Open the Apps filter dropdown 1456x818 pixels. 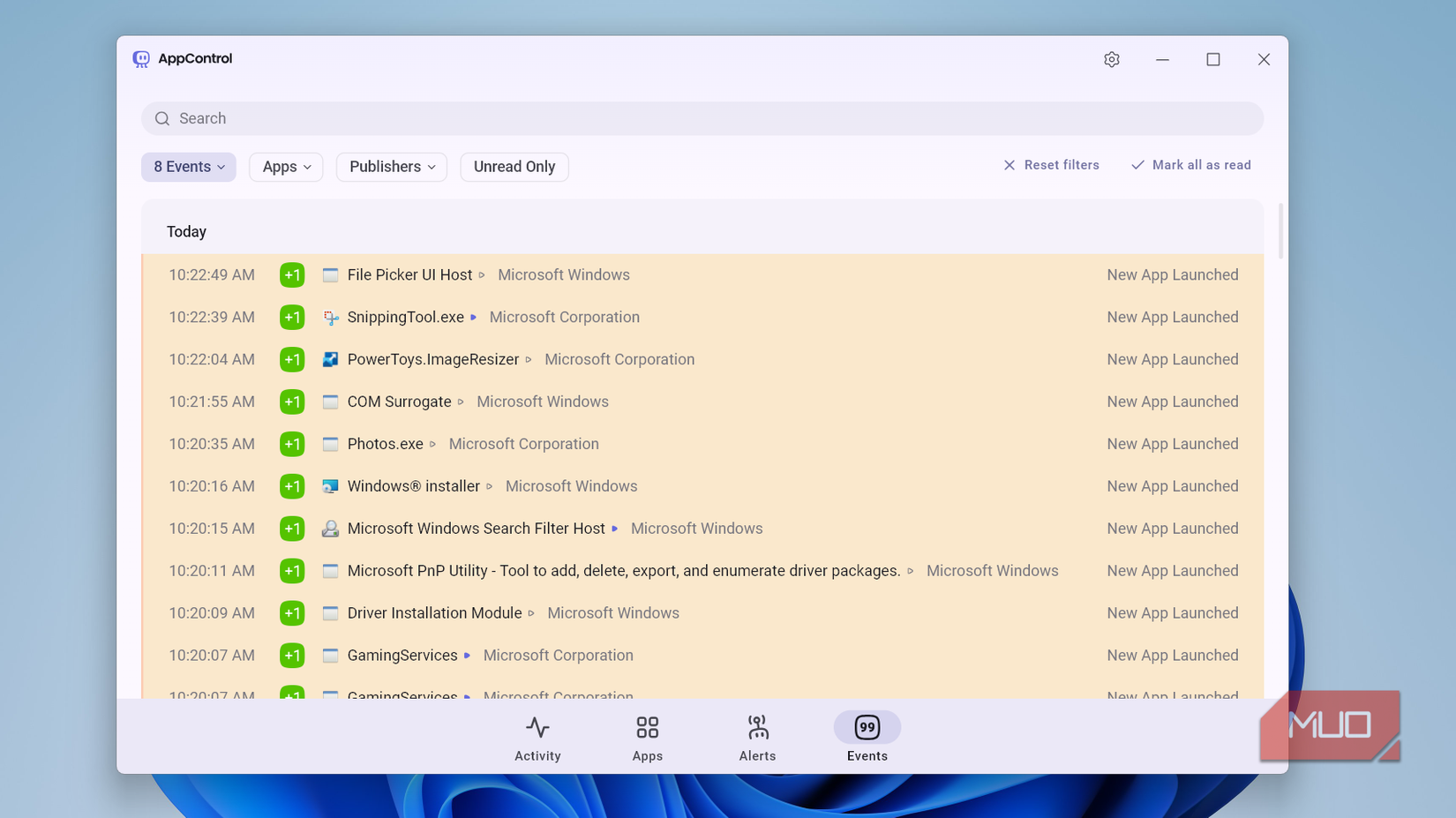[x=285, y=167]
